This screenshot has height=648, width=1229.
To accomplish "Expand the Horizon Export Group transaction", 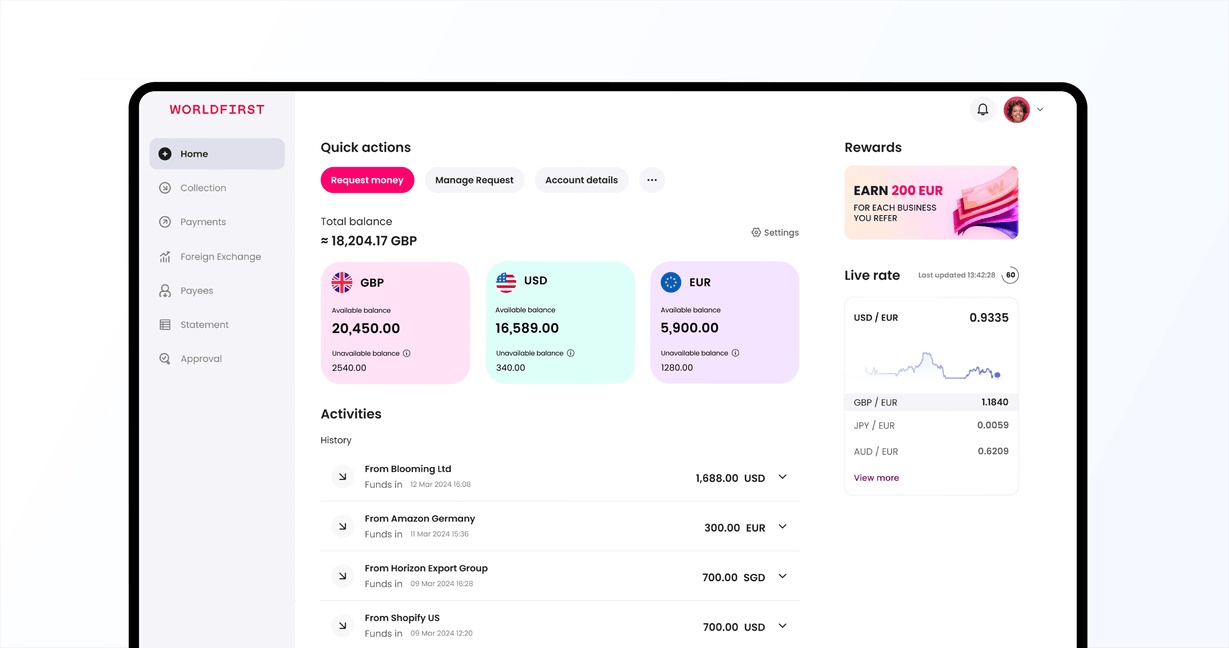I will pos(782,576).
